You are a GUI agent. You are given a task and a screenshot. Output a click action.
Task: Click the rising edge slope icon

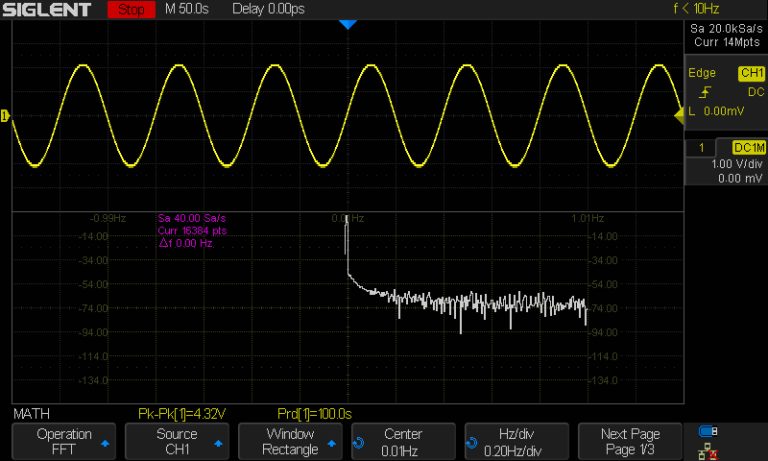tap(705, 92)
